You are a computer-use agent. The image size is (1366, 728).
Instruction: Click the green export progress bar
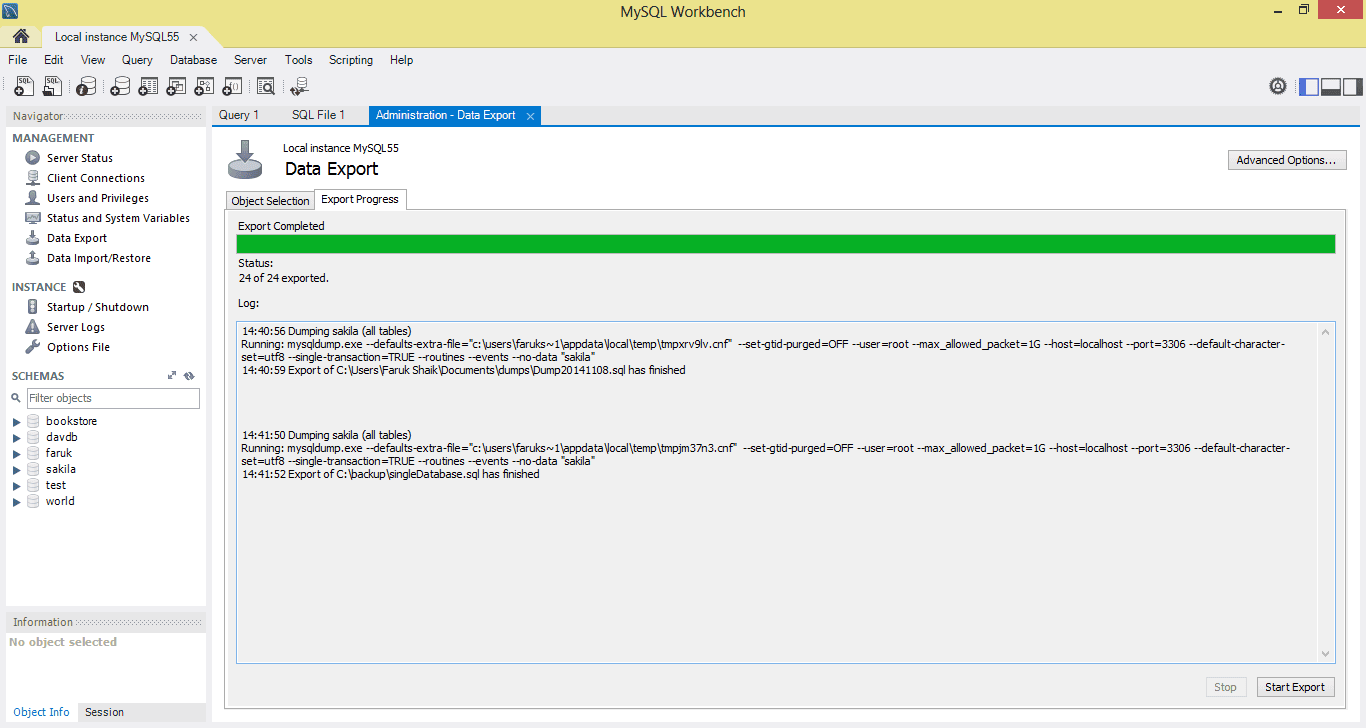pos(786,244)
